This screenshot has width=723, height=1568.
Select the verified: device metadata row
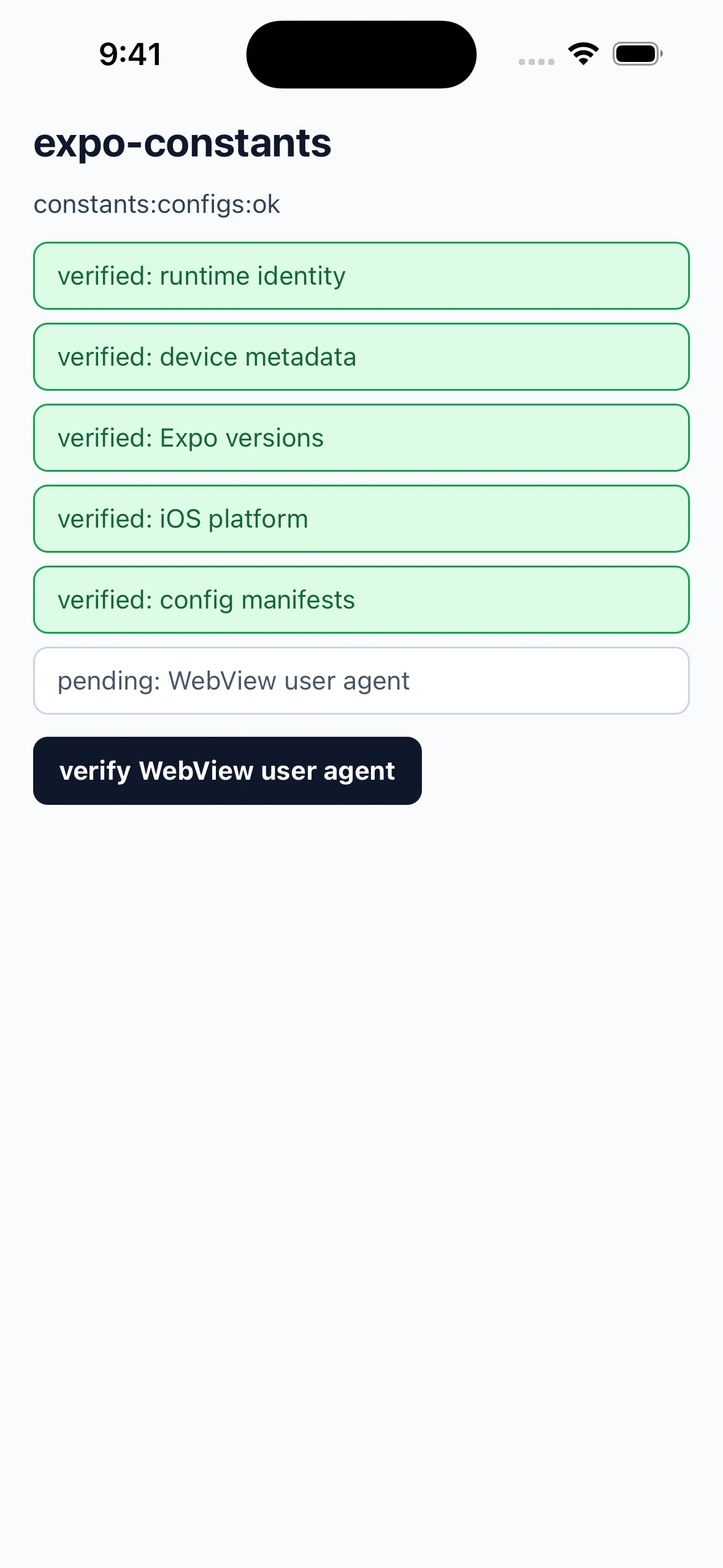[361, 357]
